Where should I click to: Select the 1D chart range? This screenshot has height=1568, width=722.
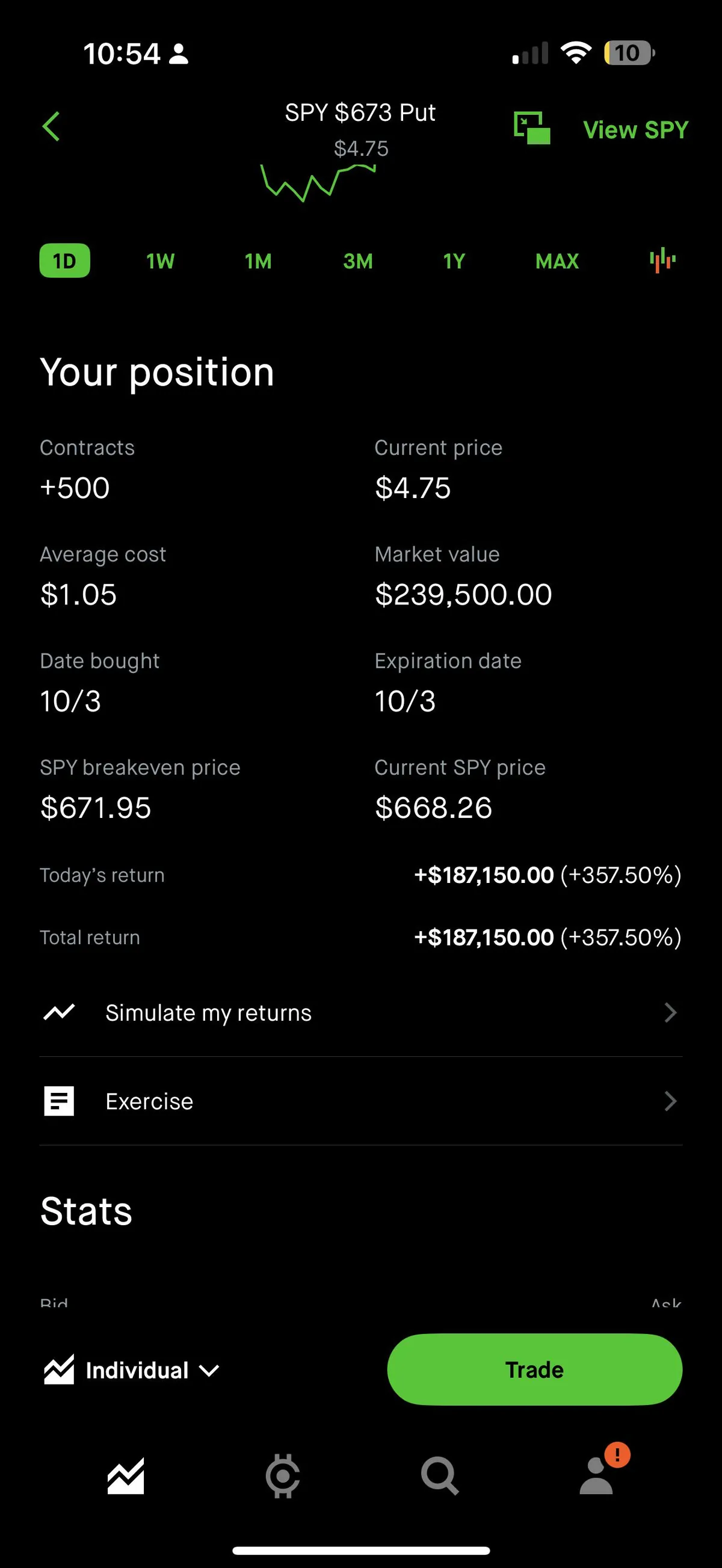64,261
